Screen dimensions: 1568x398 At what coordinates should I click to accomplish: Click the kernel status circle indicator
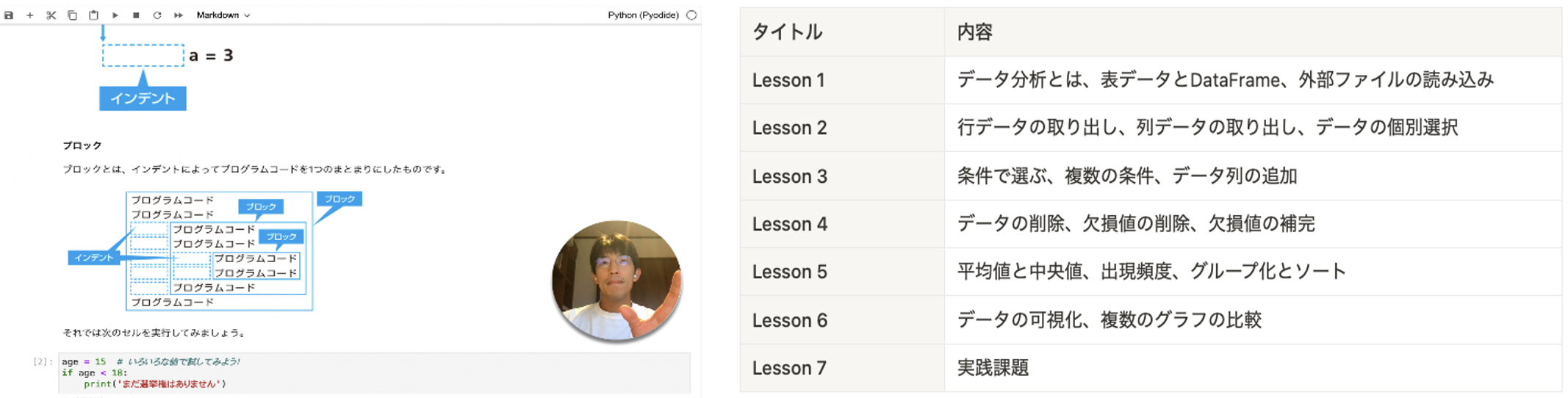(x=691, y=15)
